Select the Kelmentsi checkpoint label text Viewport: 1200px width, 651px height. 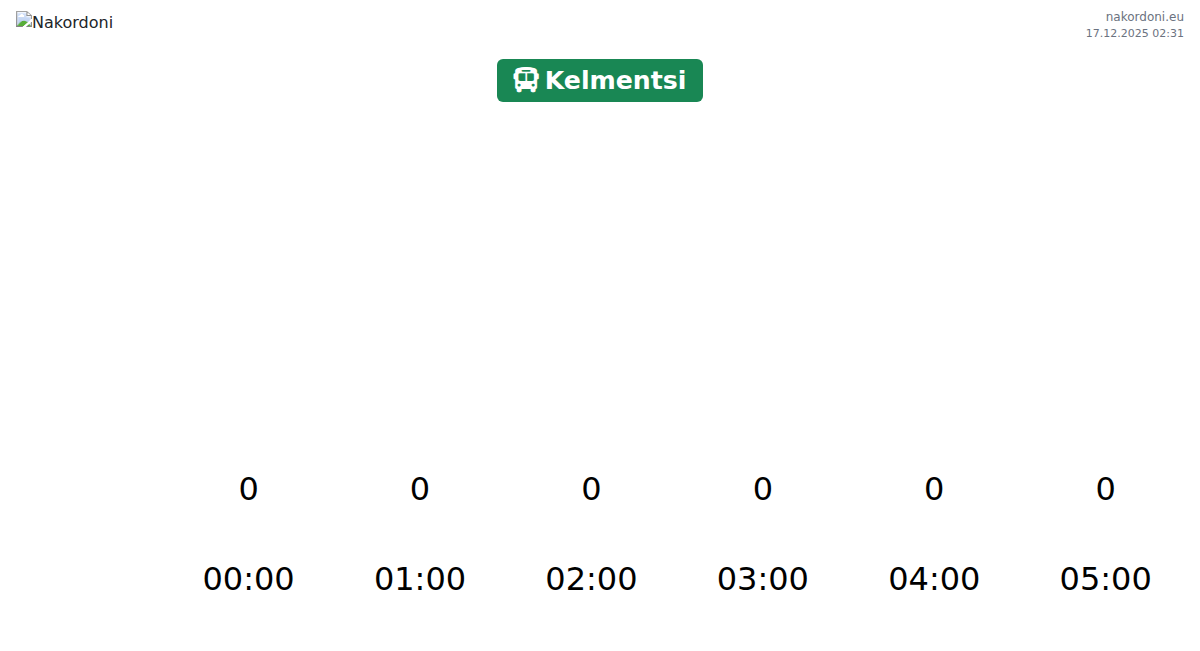tap(615, 81)
